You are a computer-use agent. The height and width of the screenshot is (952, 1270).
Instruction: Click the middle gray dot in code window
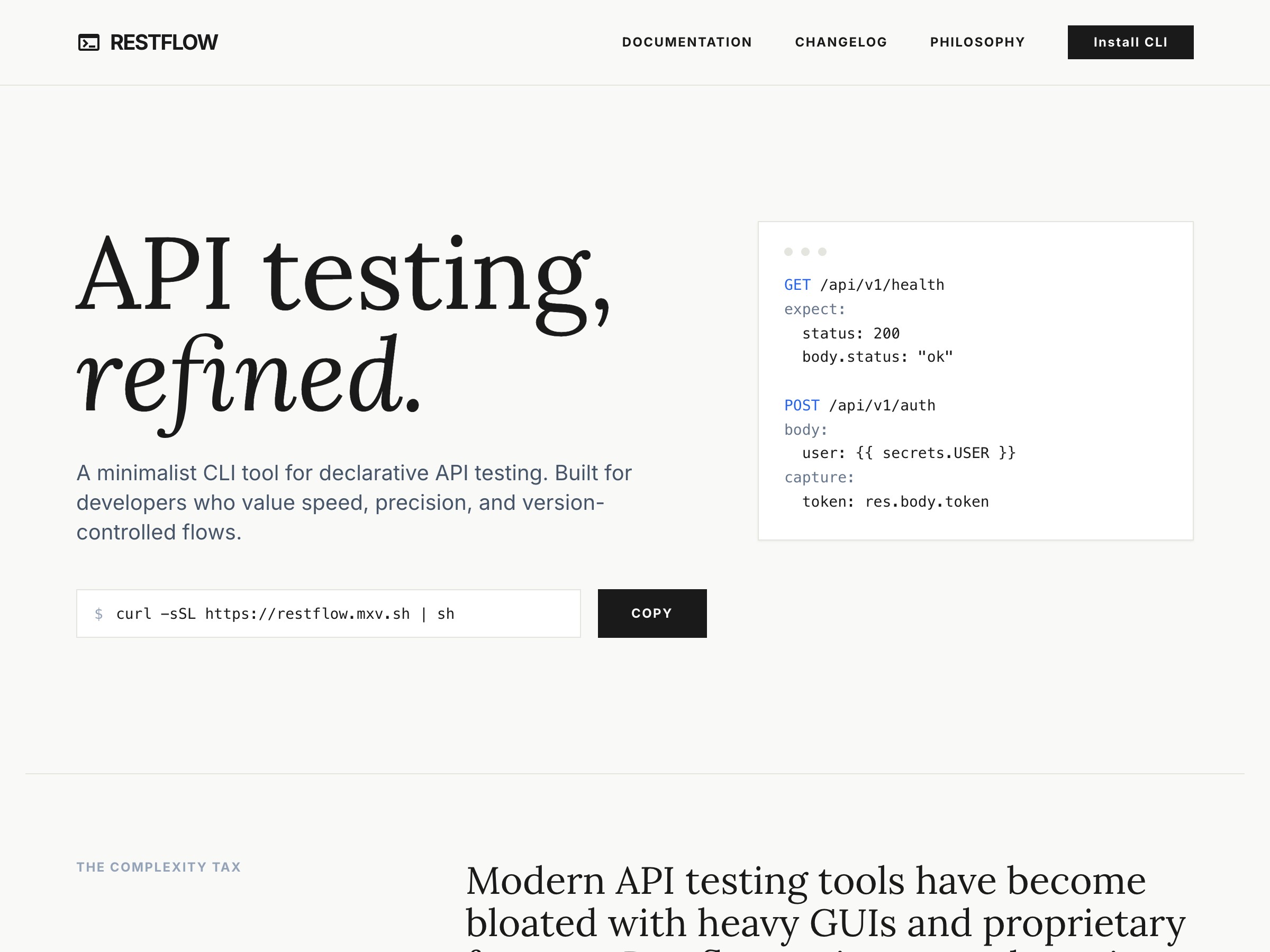(x=805, y=252)
